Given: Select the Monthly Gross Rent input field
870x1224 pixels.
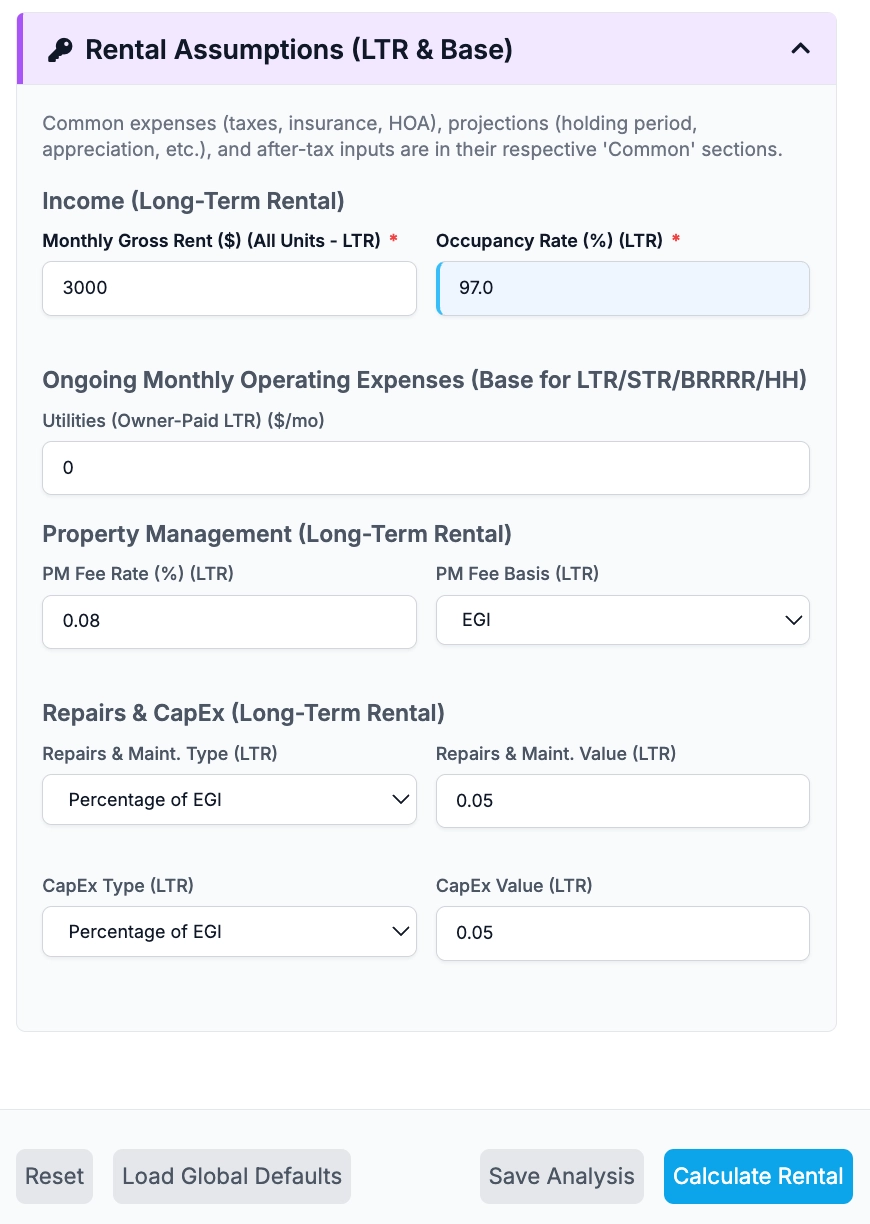Looking at the screenshot, I should [x=229, y=288].
